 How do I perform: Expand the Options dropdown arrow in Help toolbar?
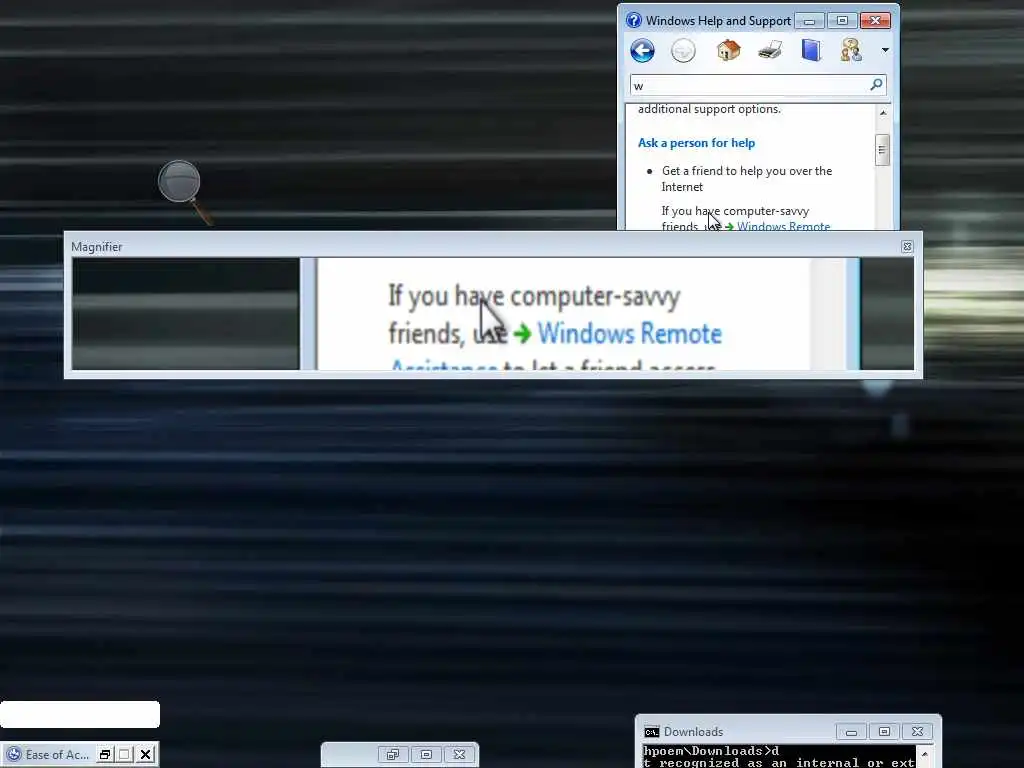point(886,50)
